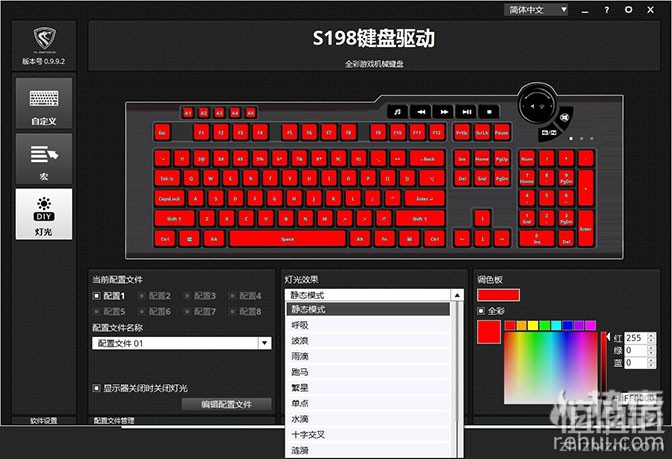This screenshot has width=672, height=459.
Task: Choose 波浪 lighting effect
Action: point(368,341)
